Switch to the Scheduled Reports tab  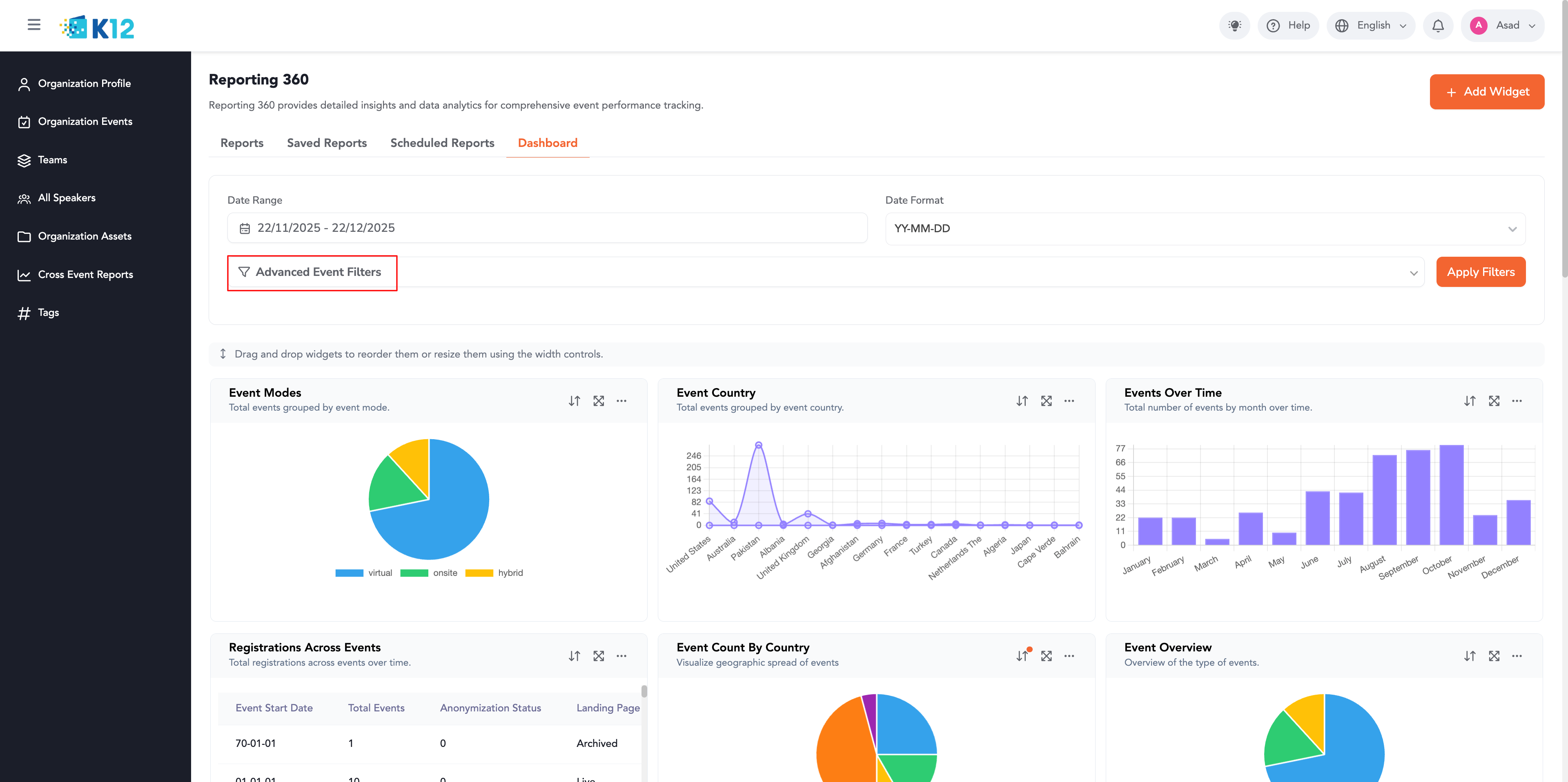[442, 143]
